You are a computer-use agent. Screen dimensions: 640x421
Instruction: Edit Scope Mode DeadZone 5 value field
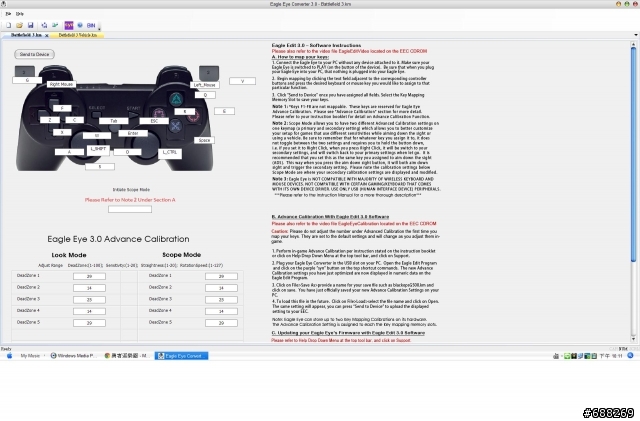221,323
